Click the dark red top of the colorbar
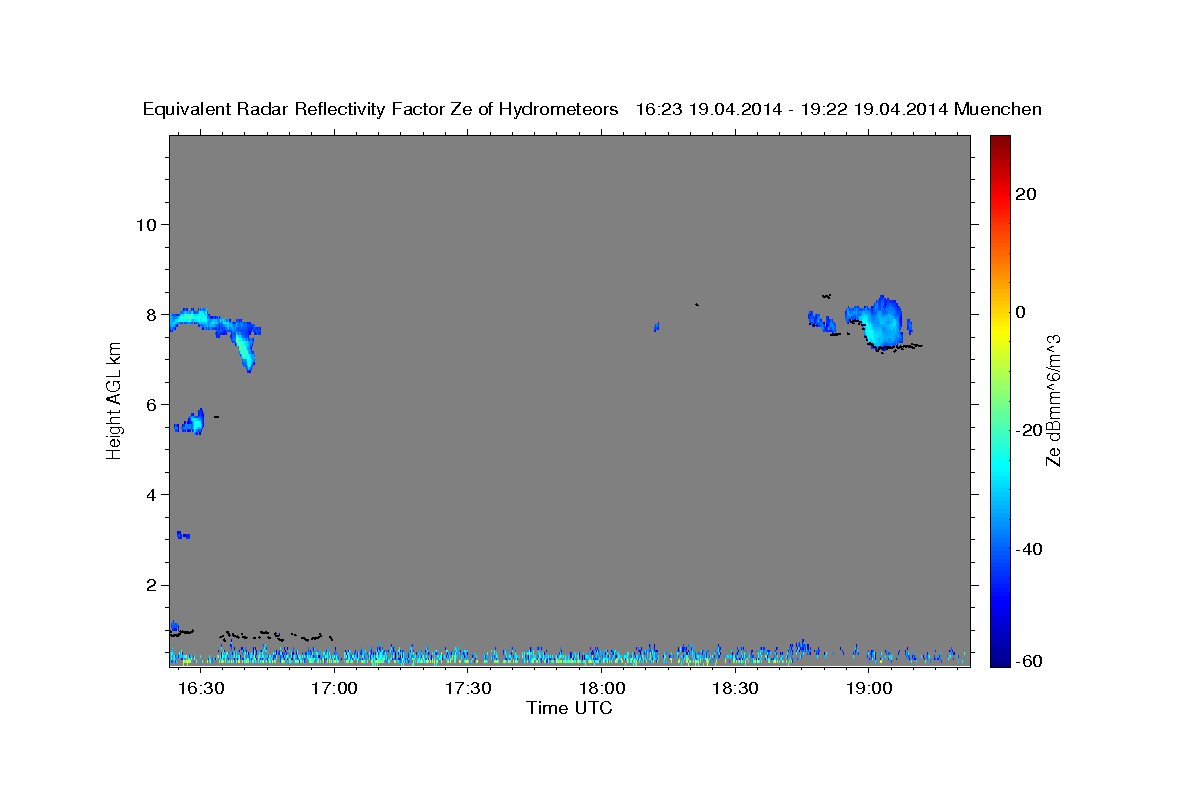Image resolution: width=1200 pixels, height=800 pixels. pyautogui.click(x=1000, y=145)
